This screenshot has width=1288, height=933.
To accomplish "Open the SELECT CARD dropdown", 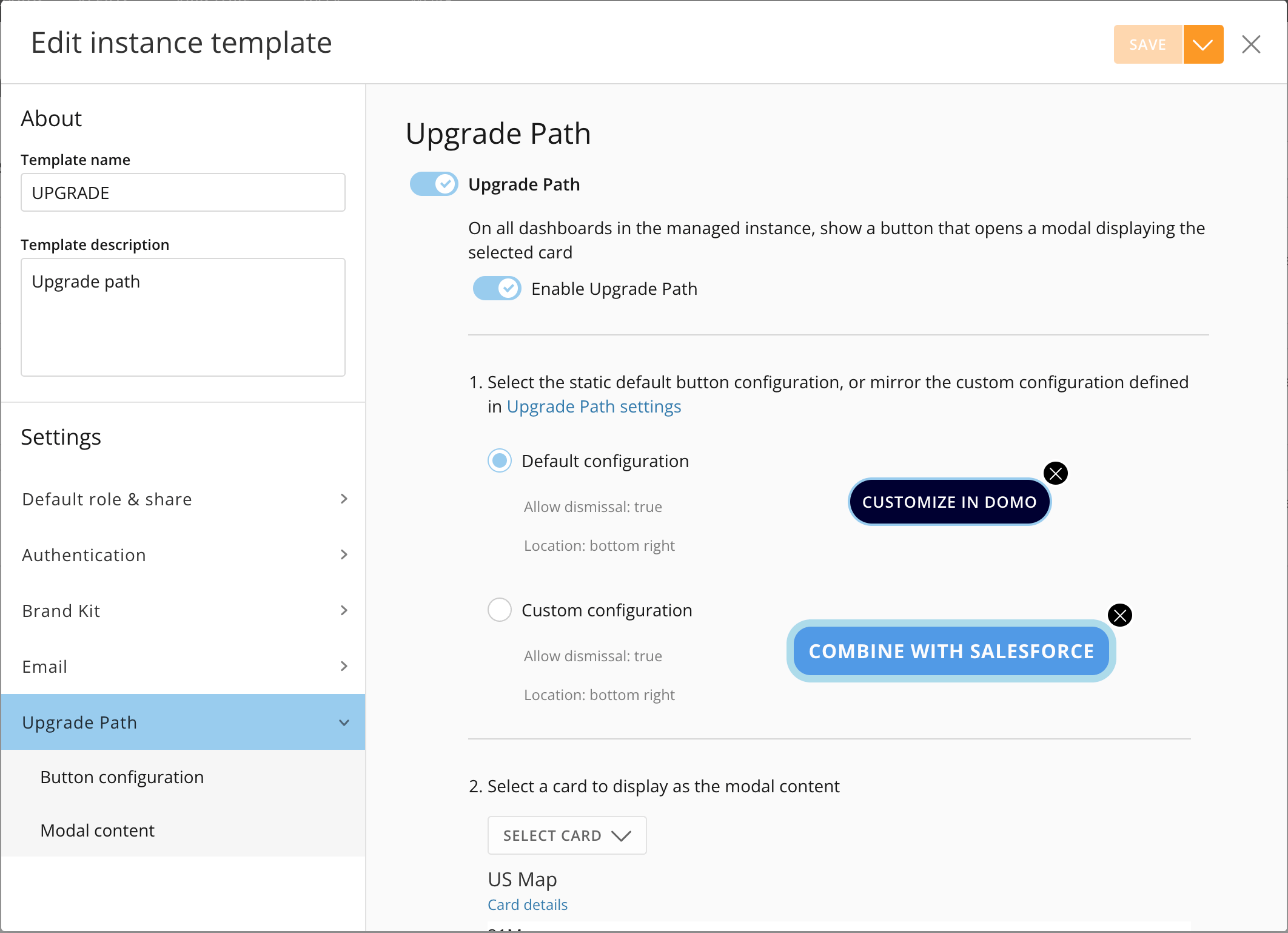I will coord(567,835).
